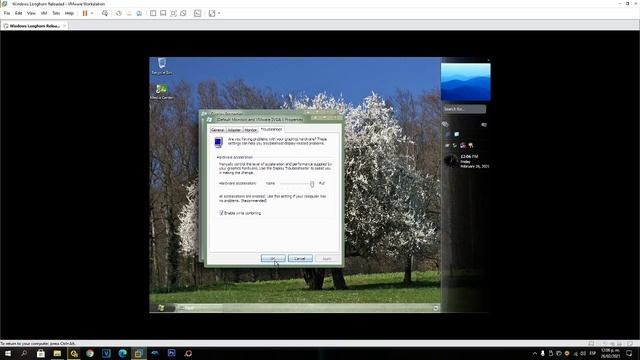
Task: Click the greyed Apply button
Action: [327, 258]
